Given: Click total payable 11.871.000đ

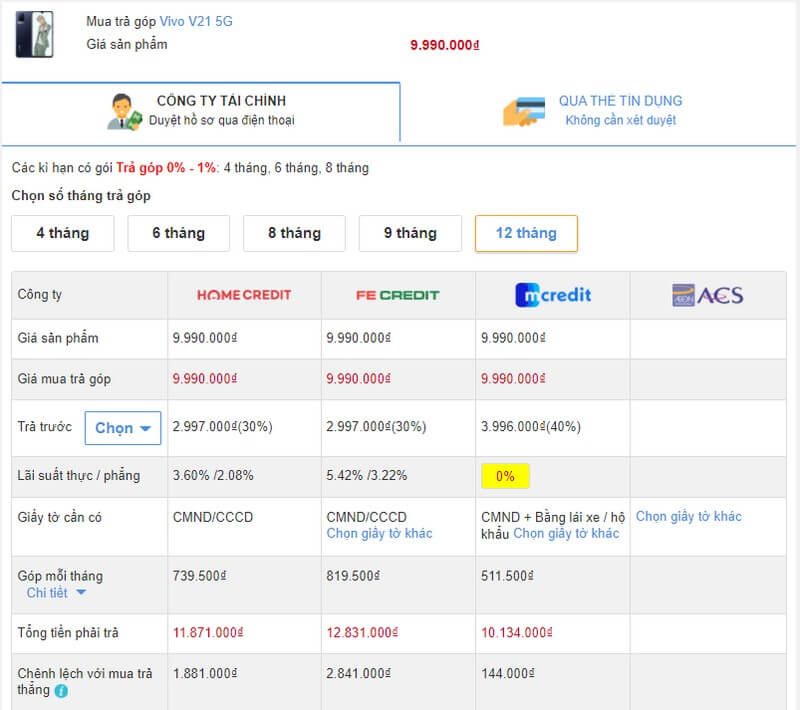Looking at the screenshot, I should click(208, 633).
